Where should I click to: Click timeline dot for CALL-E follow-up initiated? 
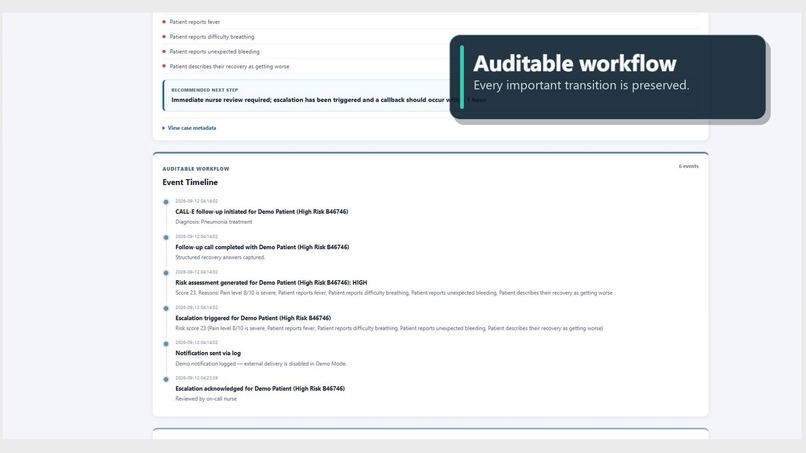(166, 202)
